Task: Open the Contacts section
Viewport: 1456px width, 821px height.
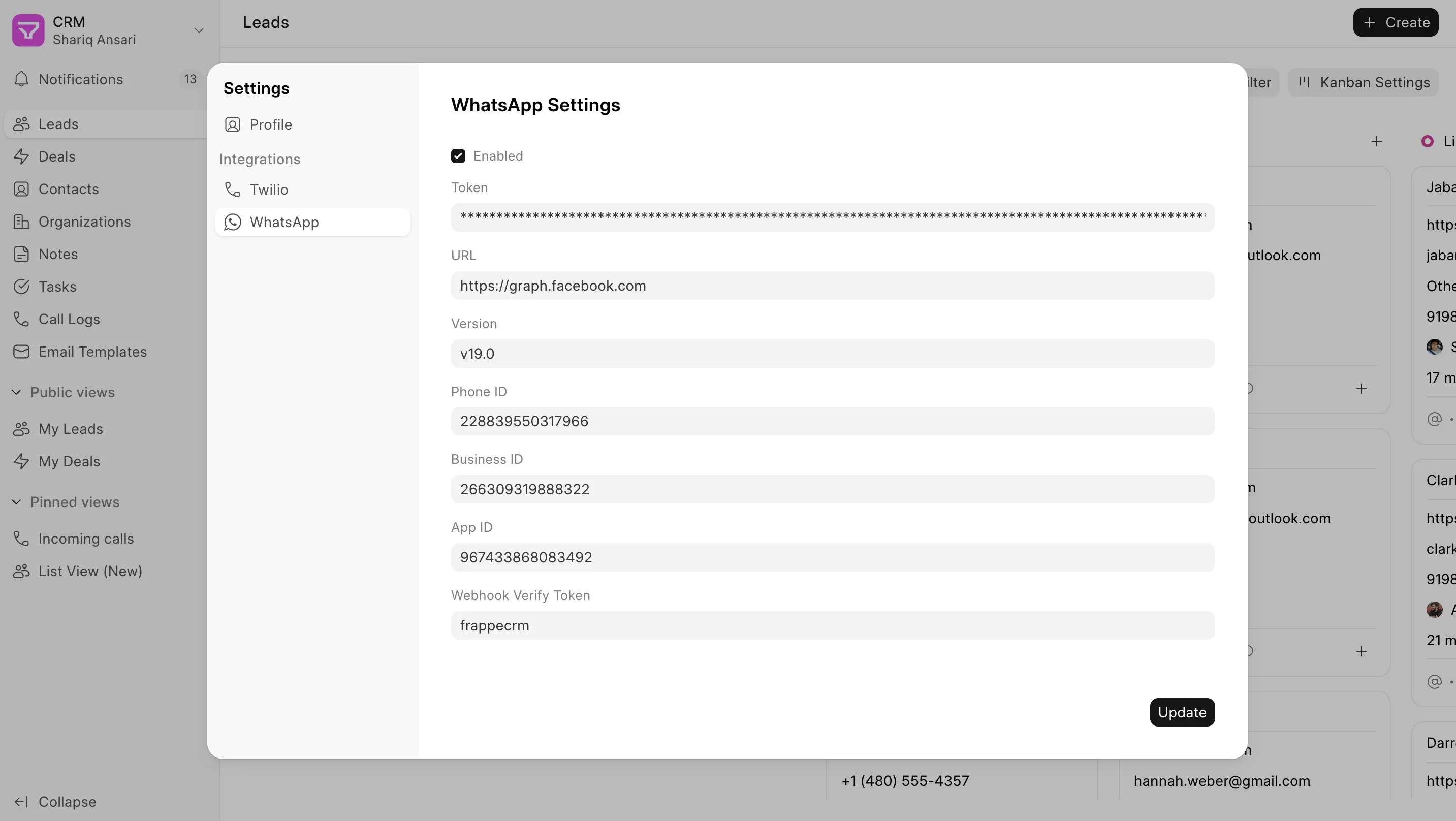Action: (68, 189)
